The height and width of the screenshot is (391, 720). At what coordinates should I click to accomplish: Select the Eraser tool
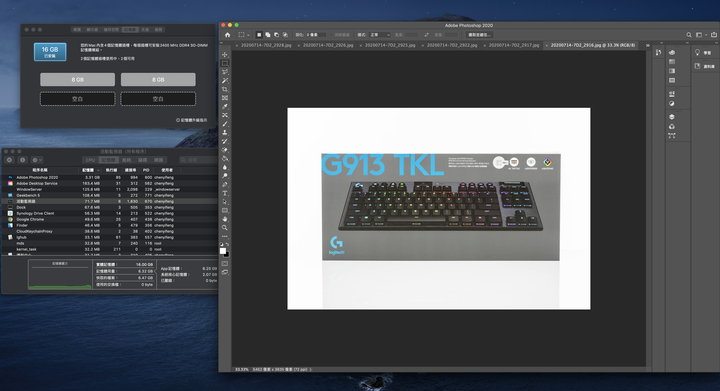pyautogui.click(x=225, y=150)
